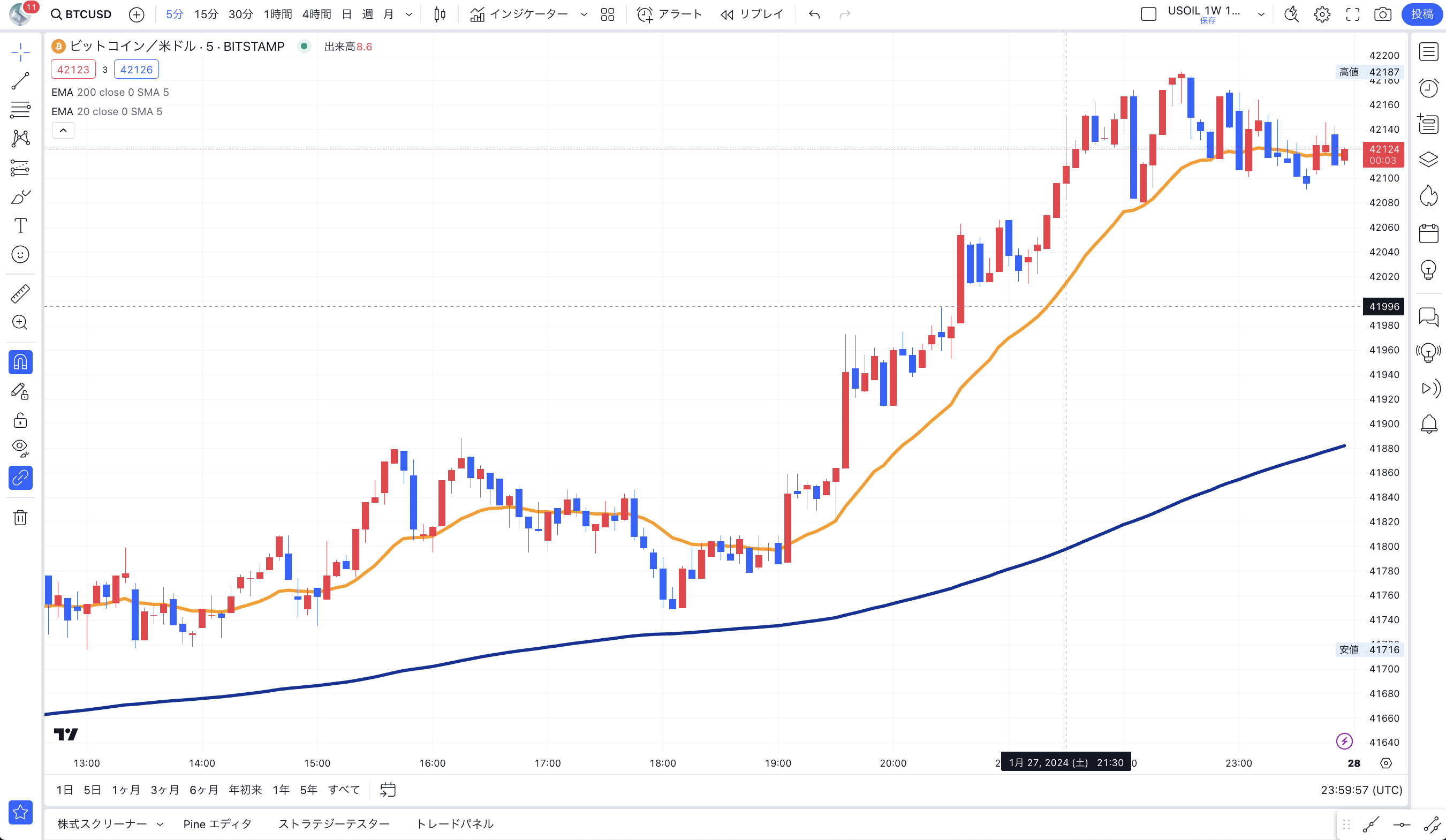Click the trash icon to remove drawings

click(21, 518)
